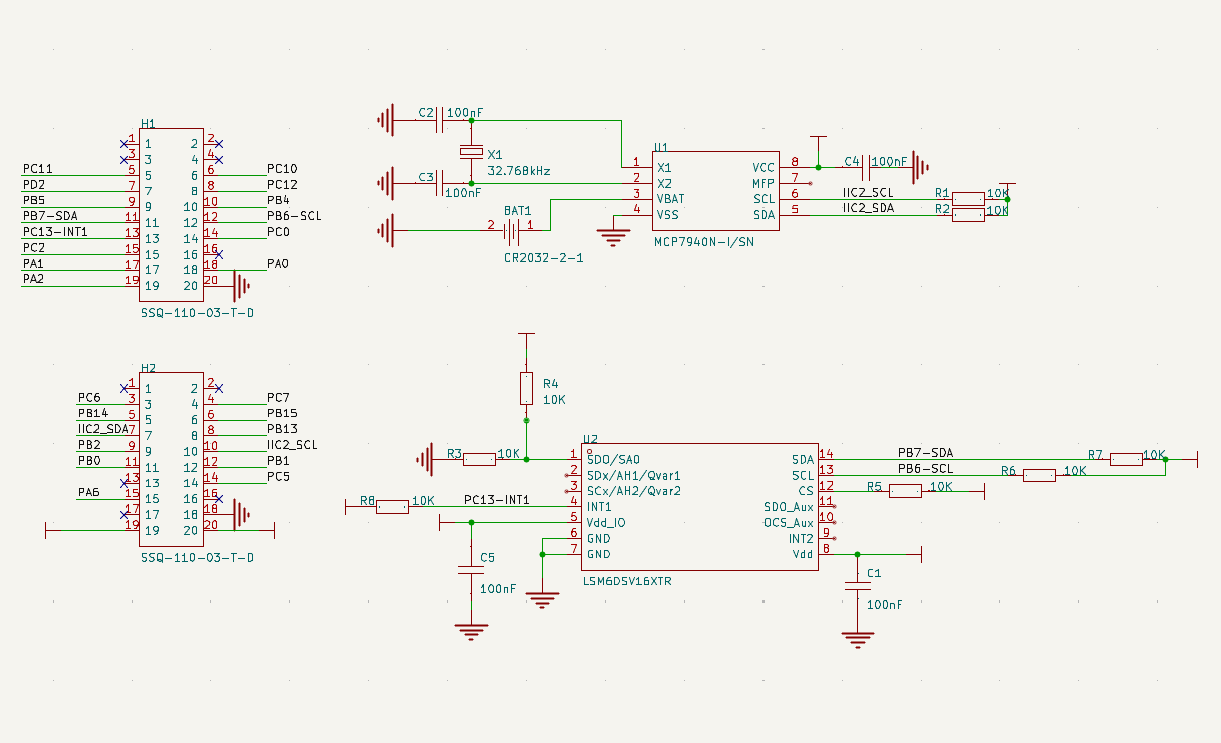Select capacitor C2 symbol
The width and height of the screenshot is (1221, 743).
(441, 121)
